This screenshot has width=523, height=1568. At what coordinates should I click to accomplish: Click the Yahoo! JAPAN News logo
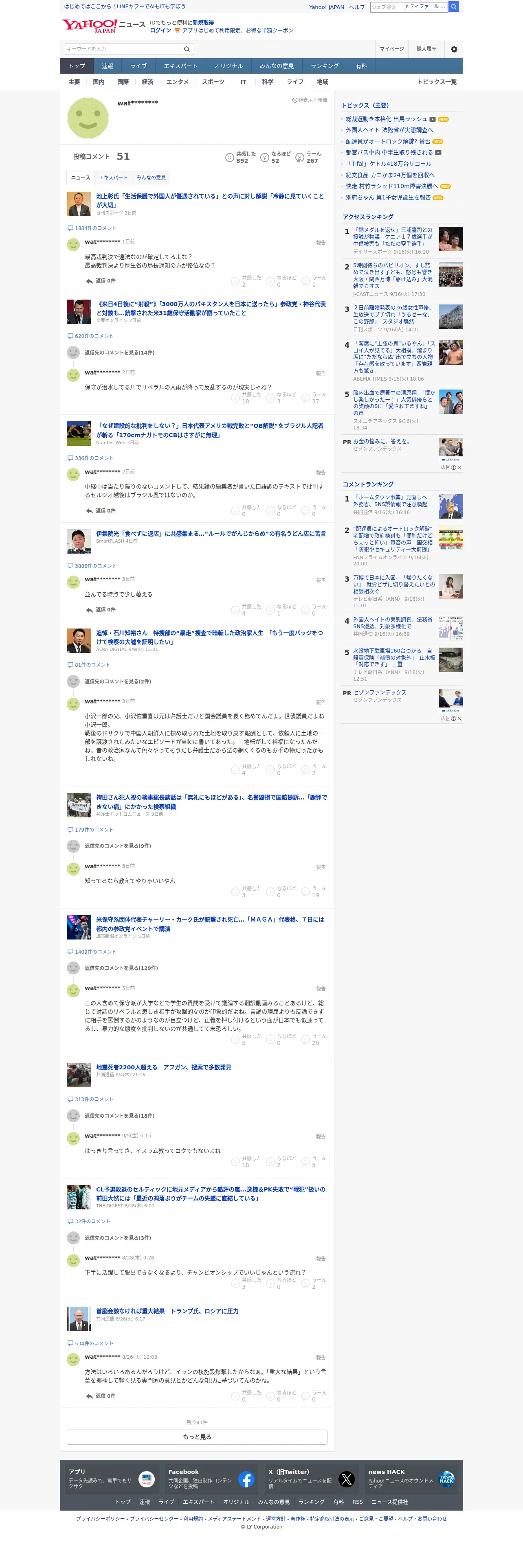[x=103, y=26]
